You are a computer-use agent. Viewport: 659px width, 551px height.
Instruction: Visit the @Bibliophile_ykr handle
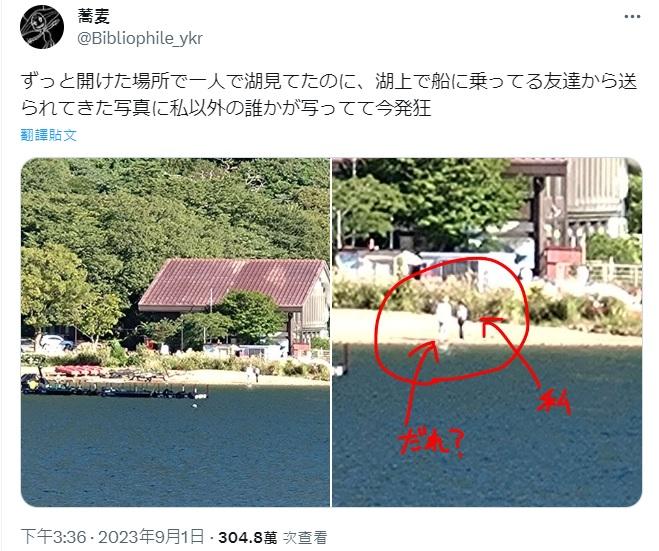coord(140,38)
